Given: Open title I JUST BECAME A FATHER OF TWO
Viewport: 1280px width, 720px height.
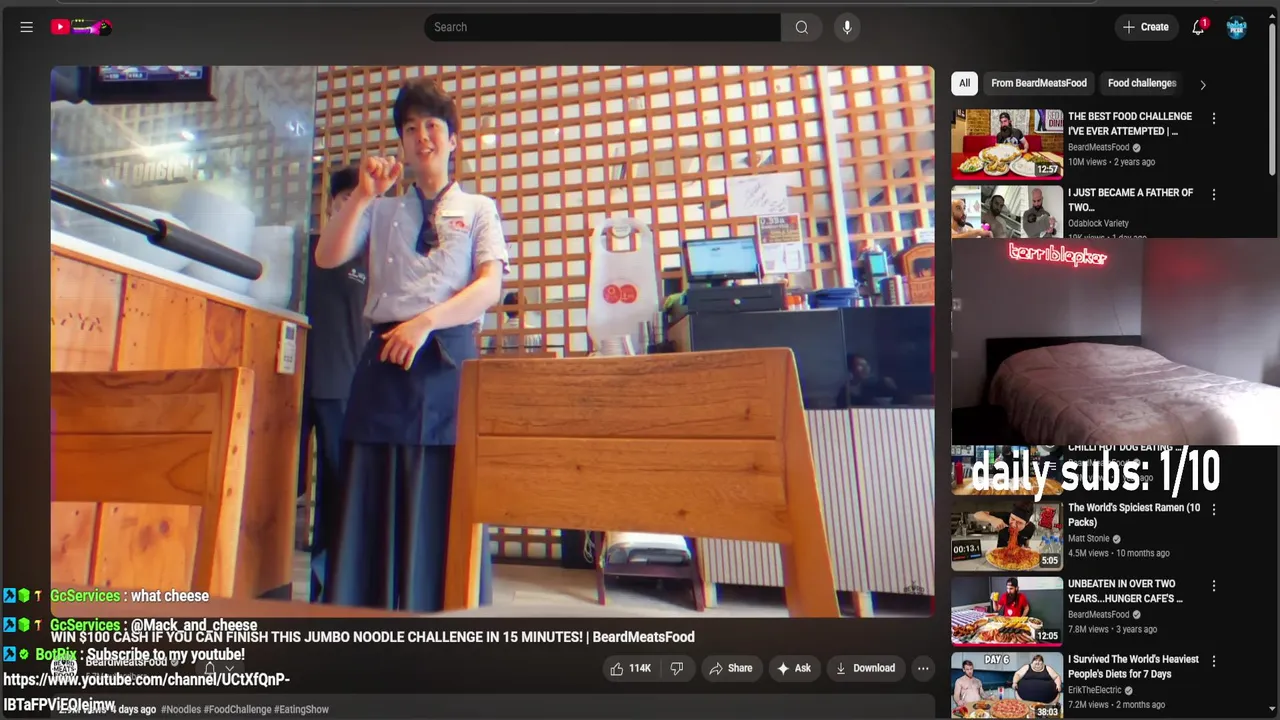Looking at the screenshot, I should (1130, 199).
